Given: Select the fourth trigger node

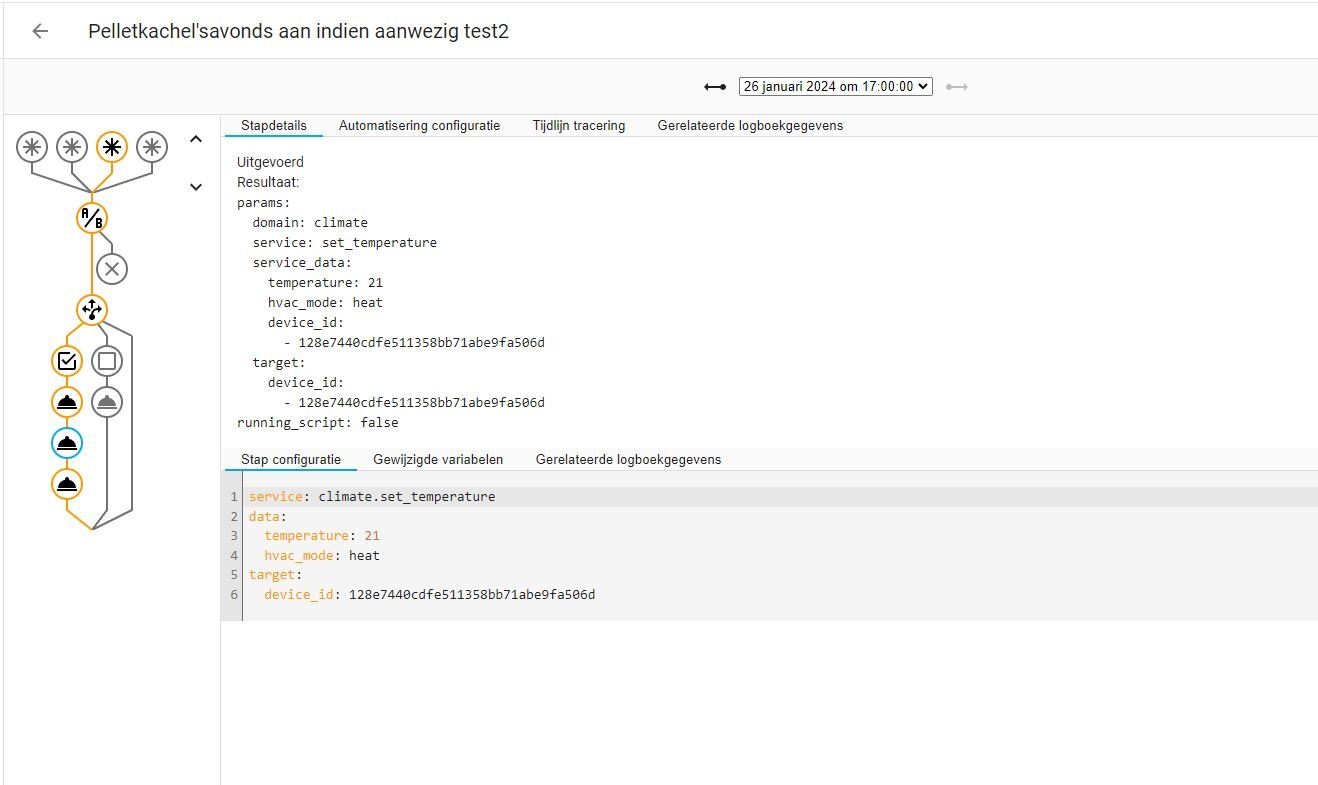Looking at the screenshot, I should tap(151, 146).
